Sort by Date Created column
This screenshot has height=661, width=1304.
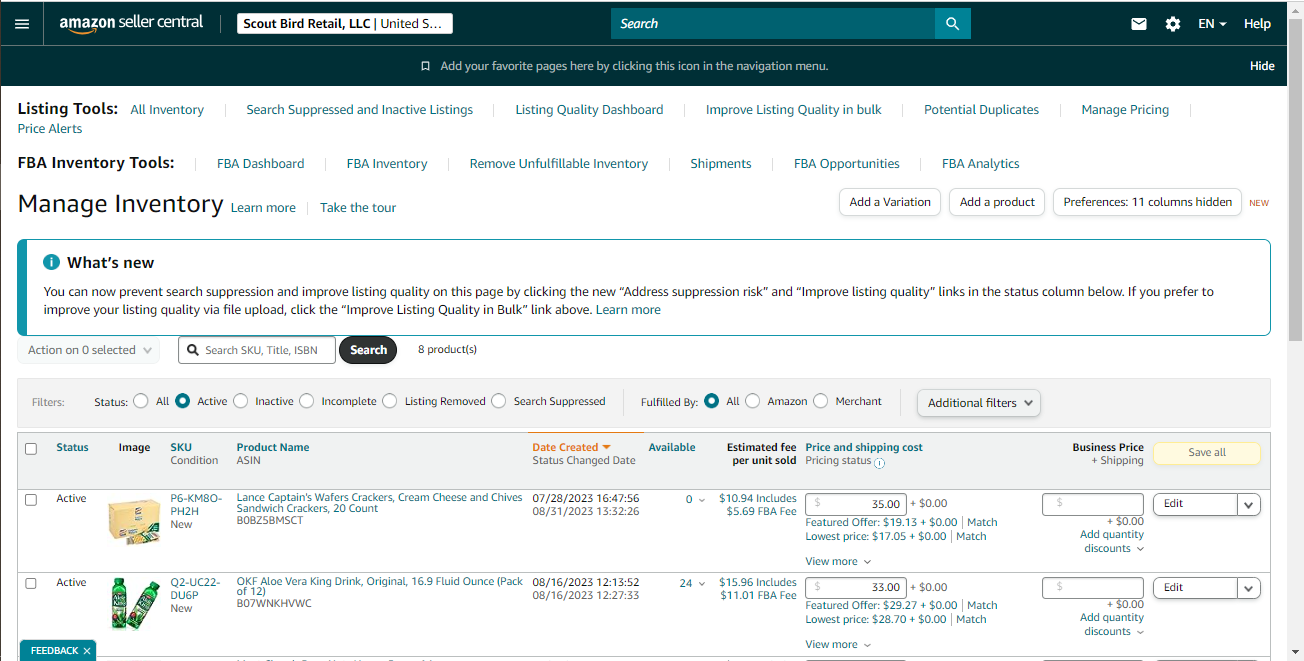[x=571, y=448]
